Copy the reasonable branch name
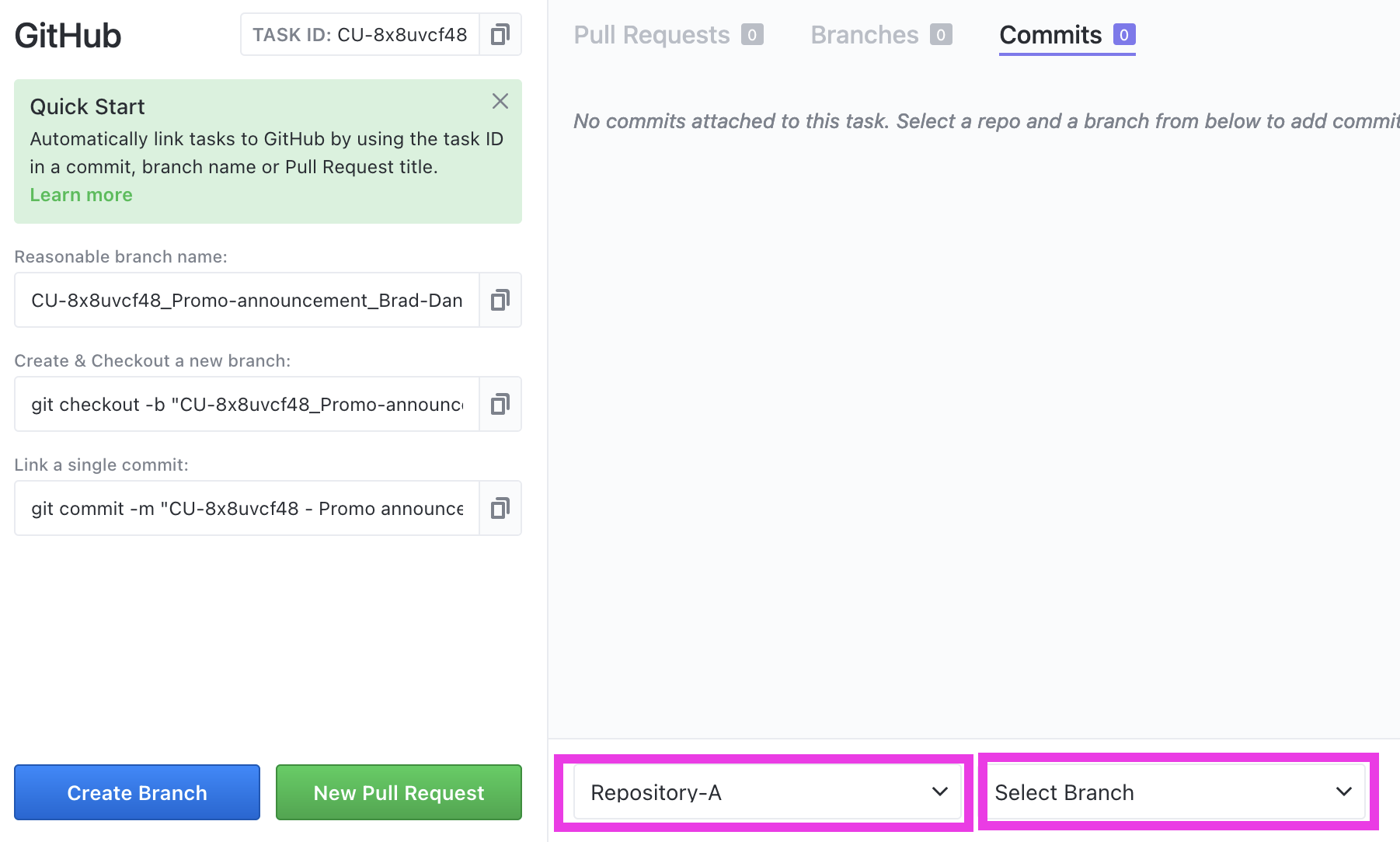Image resolution: width=1400 pixels, height=842 pixels. [500, 300]
